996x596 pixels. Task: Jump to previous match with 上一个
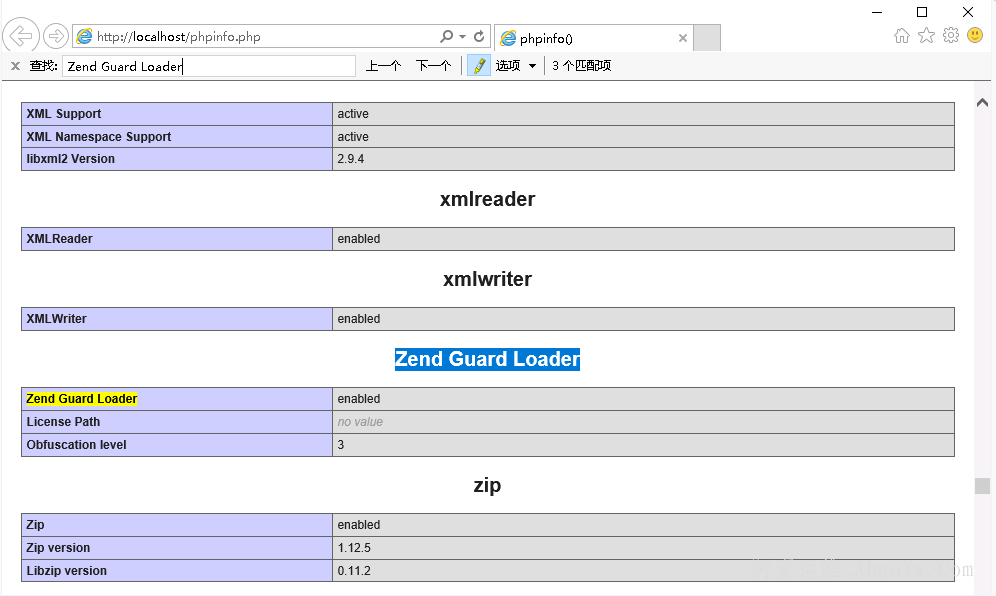pyautogui.click(x=383, y=66)
